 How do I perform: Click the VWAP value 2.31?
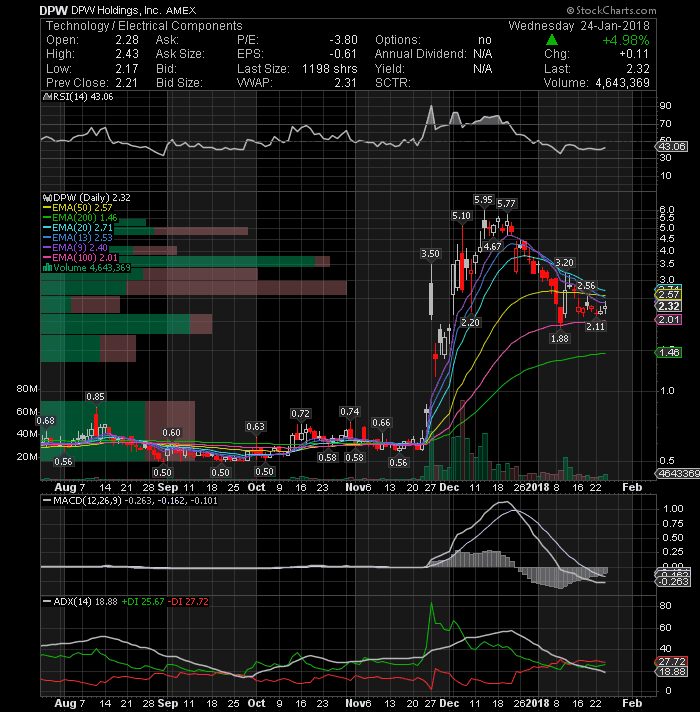coord(345,83)
